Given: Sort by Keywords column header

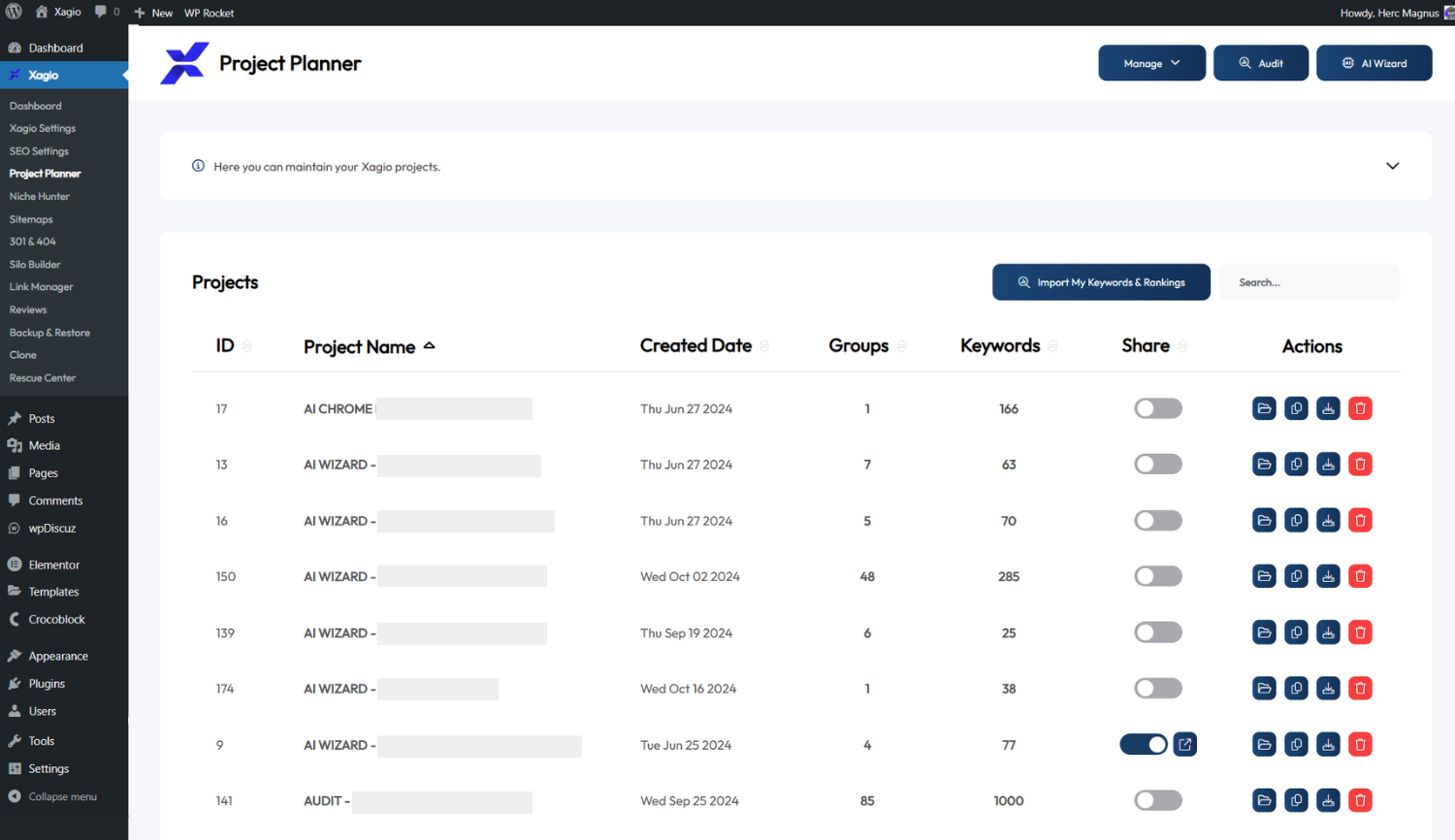Looking at the screenshot, I should click(x=1009, y=346).
